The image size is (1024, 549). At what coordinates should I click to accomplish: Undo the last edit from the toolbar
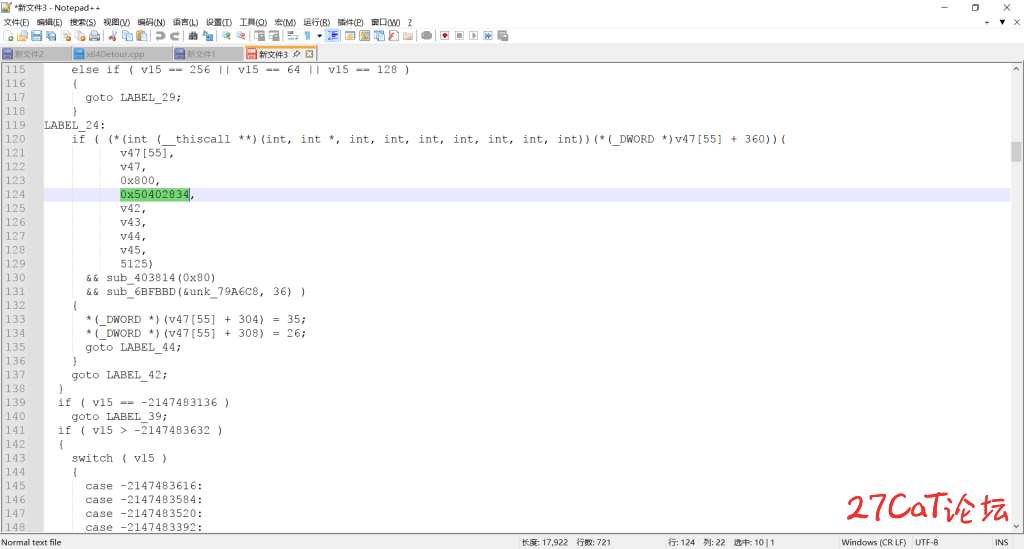(x=160, y=36)
